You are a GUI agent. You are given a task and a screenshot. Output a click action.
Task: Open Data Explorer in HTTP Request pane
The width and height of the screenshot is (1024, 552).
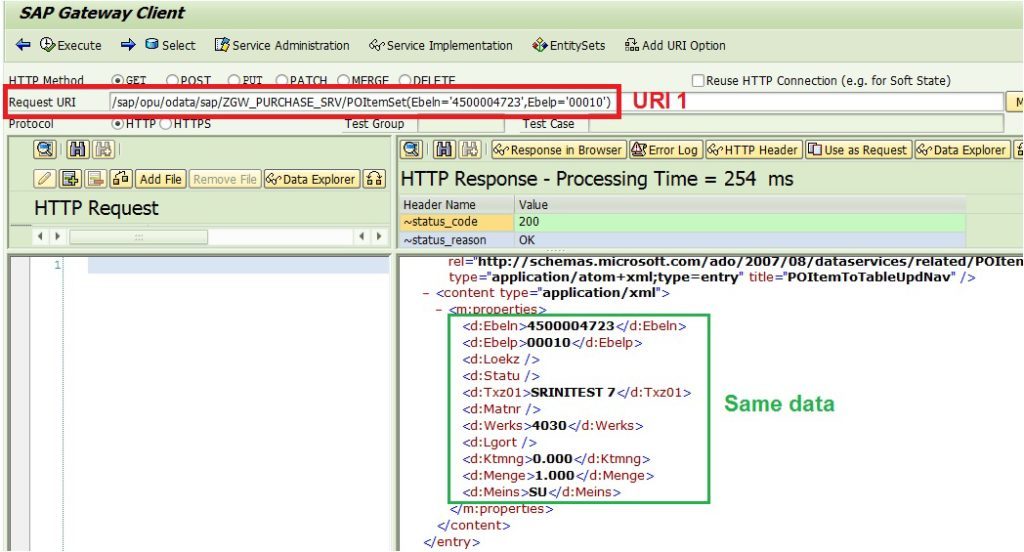coord(312,179)
